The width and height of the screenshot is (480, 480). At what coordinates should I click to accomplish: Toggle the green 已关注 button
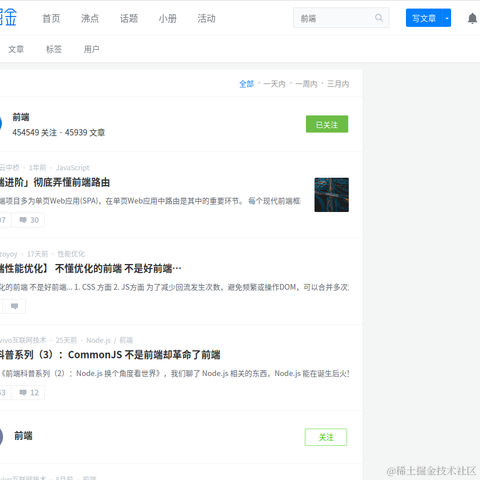point(327,124)
